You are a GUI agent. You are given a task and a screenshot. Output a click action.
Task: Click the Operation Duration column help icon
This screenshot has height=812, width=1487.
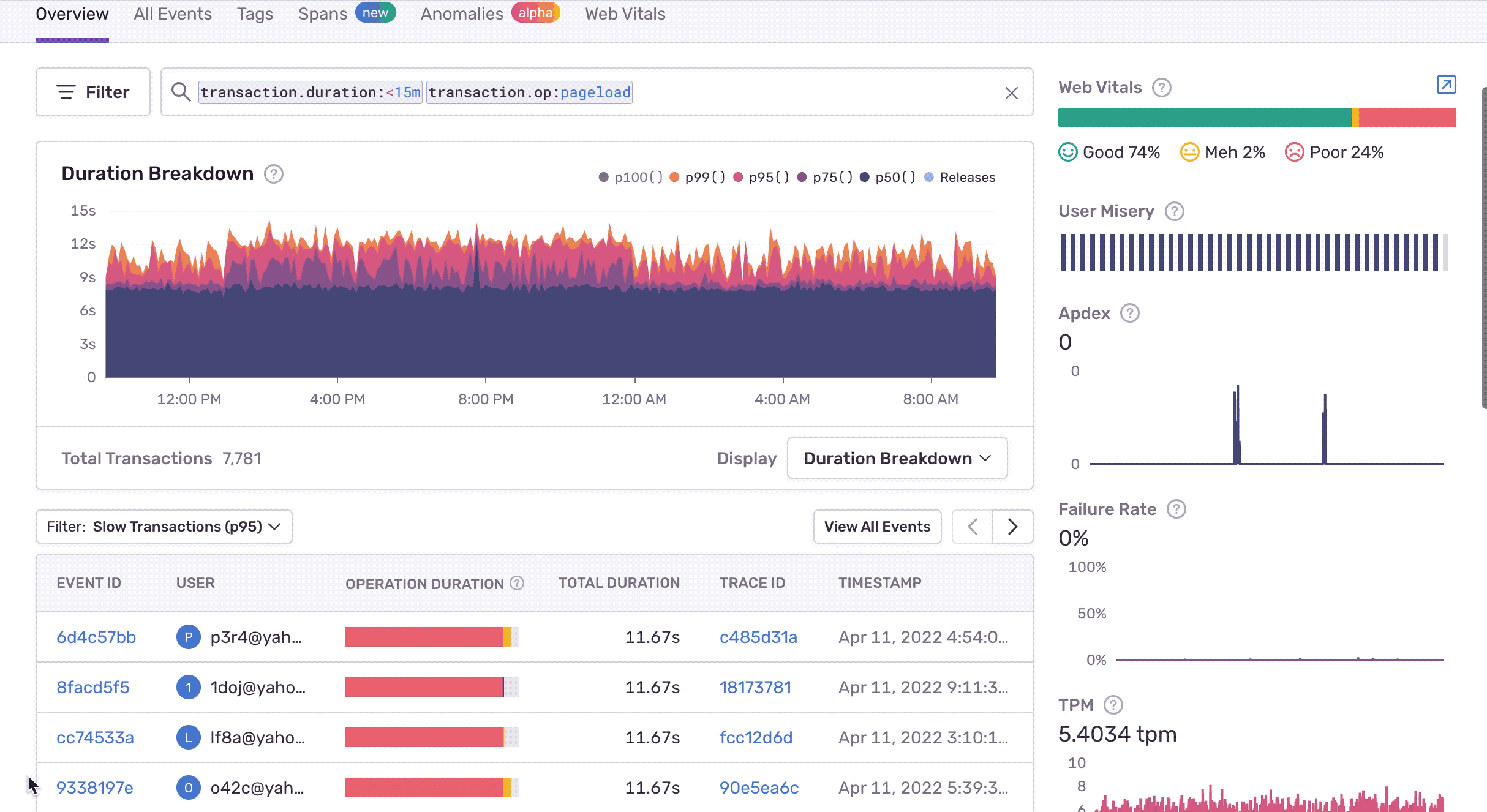517,584
